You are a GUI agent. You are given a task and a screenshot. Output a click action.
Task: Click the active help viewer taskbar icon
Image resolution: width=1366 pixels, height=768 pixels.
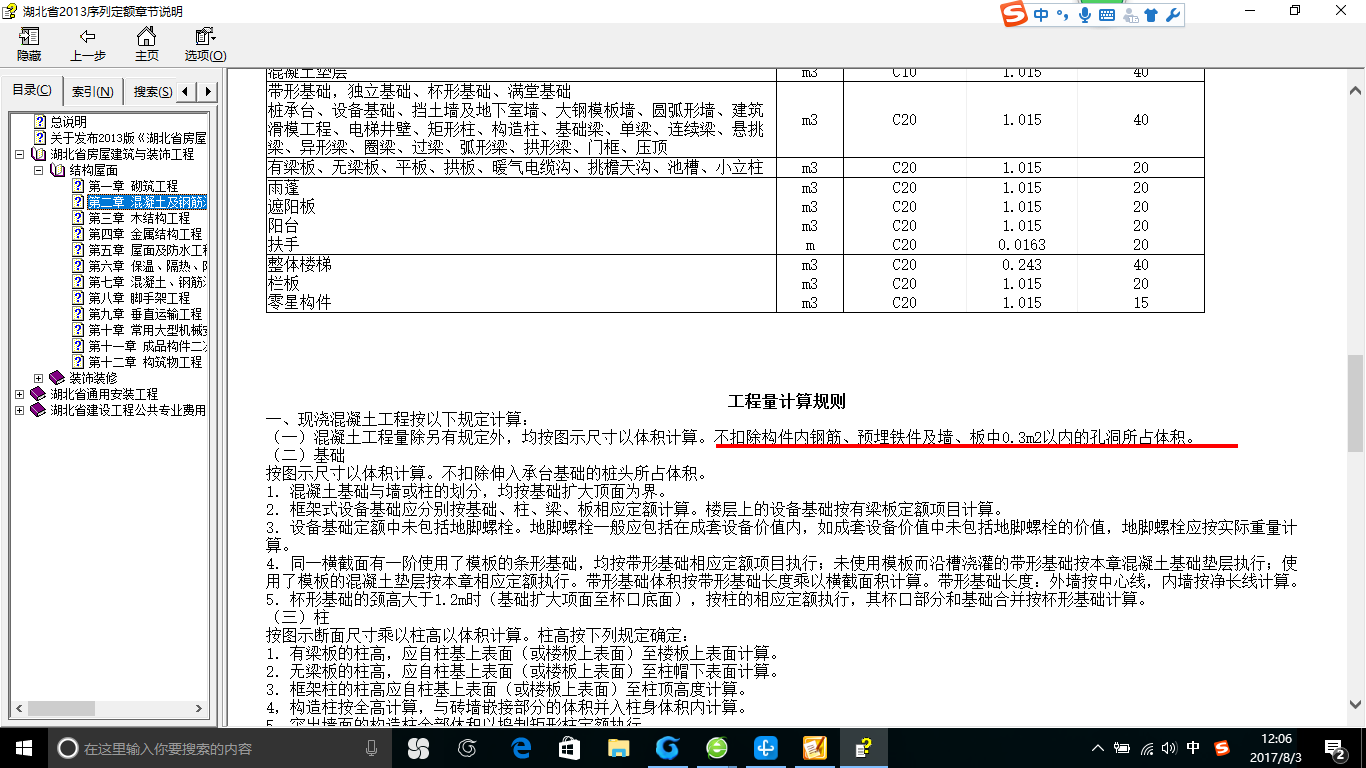863,748
